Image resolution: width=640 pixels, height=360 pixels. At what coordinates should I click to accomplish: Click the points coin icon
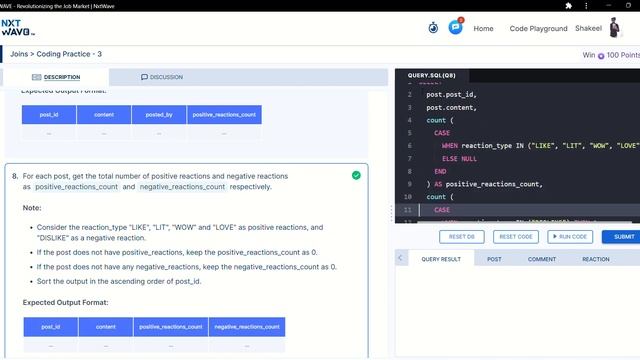pos(601,56)
